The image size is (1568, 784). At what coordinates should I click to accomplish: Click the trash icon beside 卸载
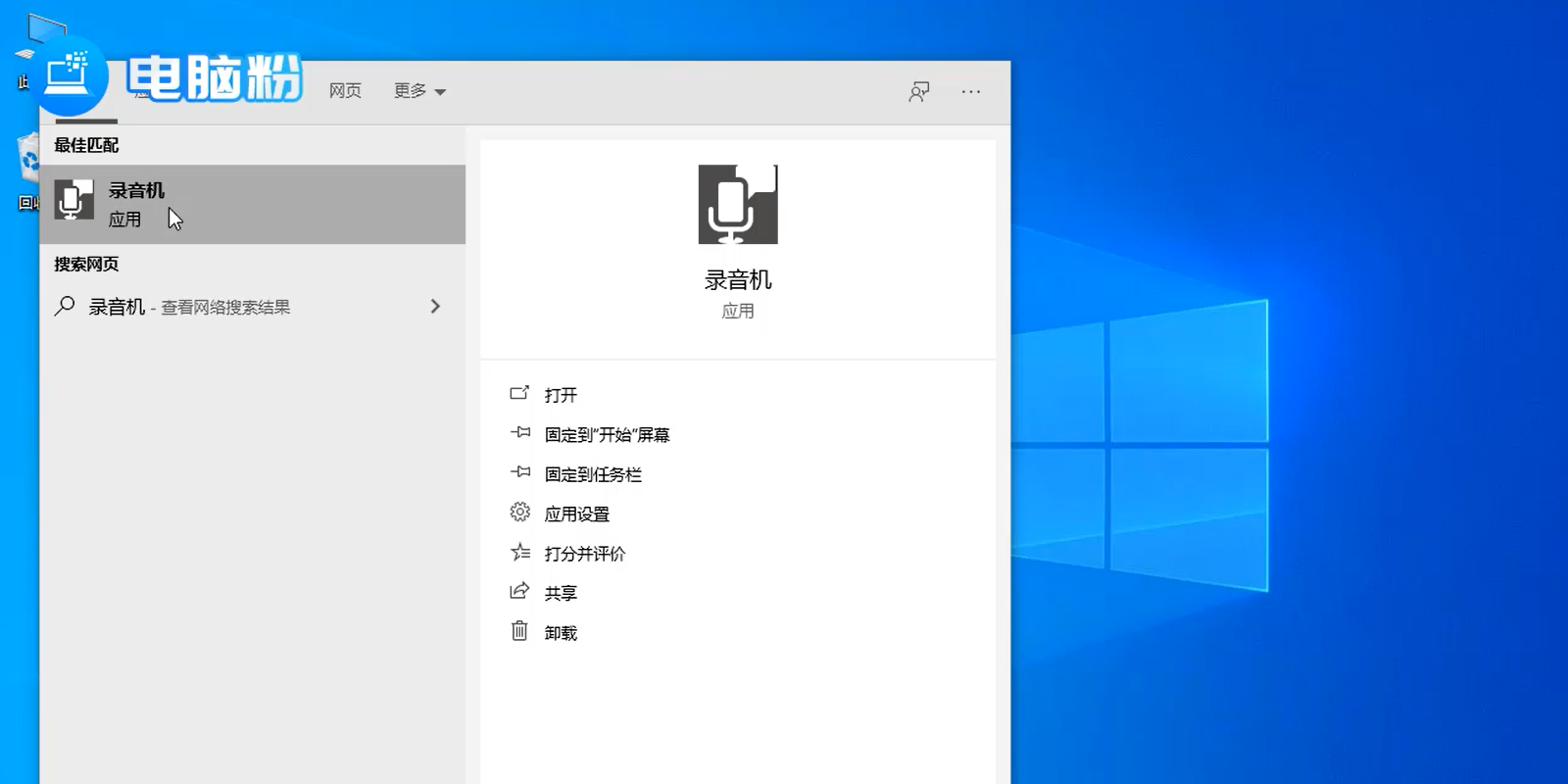point(519,630)
